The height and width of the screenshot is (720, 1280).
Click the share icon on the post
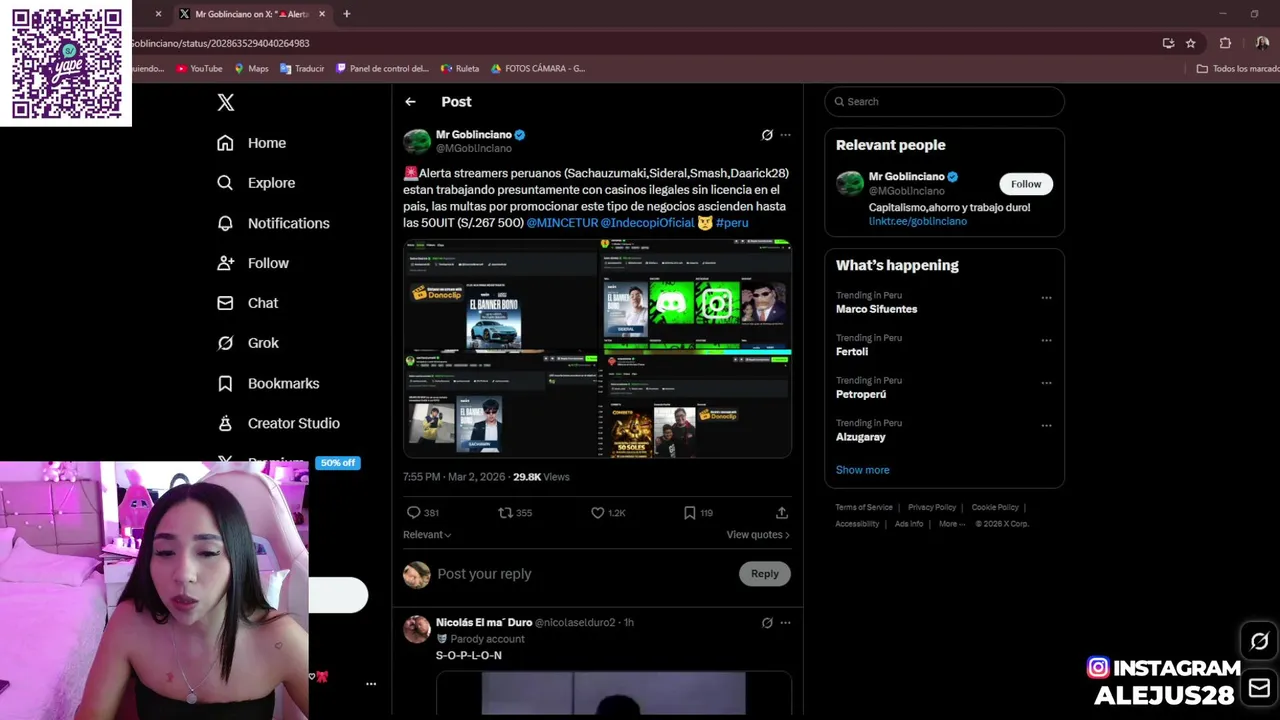782,513
